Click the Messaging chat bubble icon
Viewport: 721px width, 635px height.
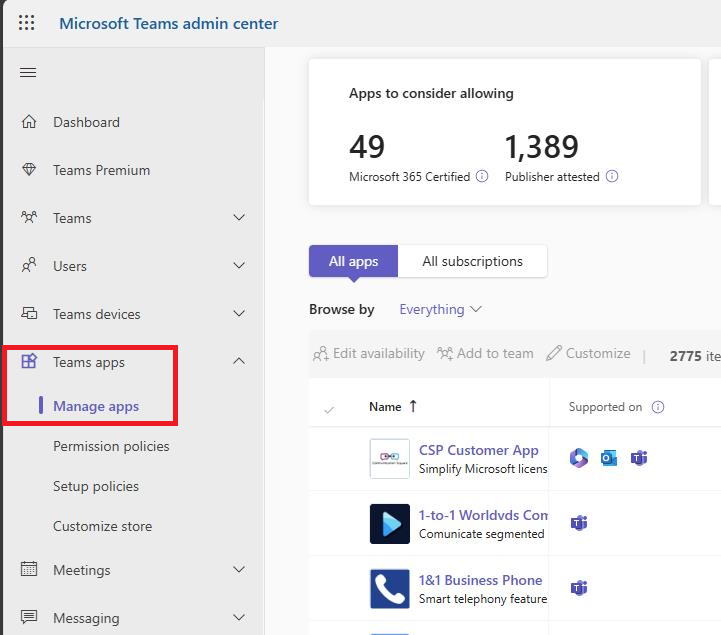pos(29,617)
